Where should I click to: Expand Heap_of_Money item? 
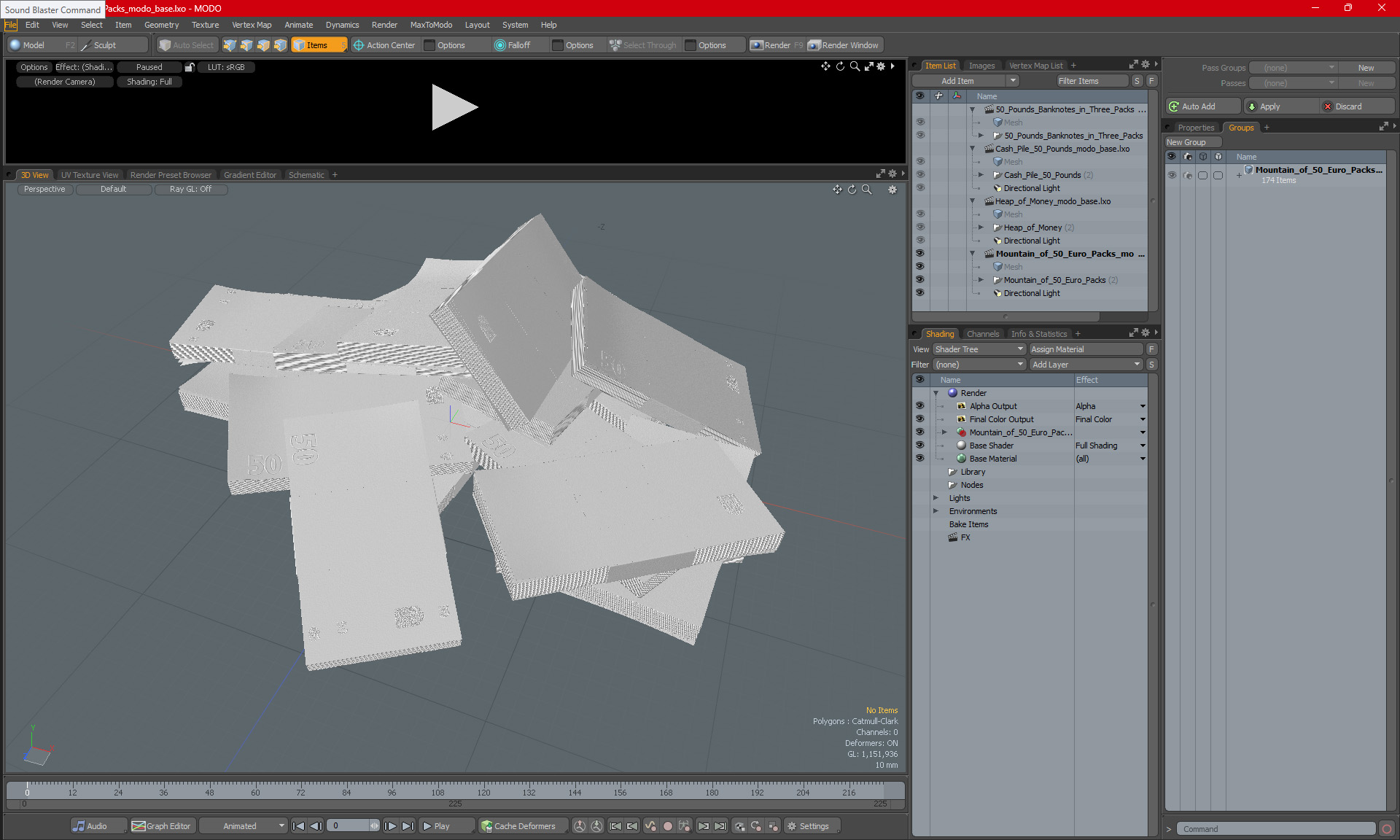pos(981,227)
